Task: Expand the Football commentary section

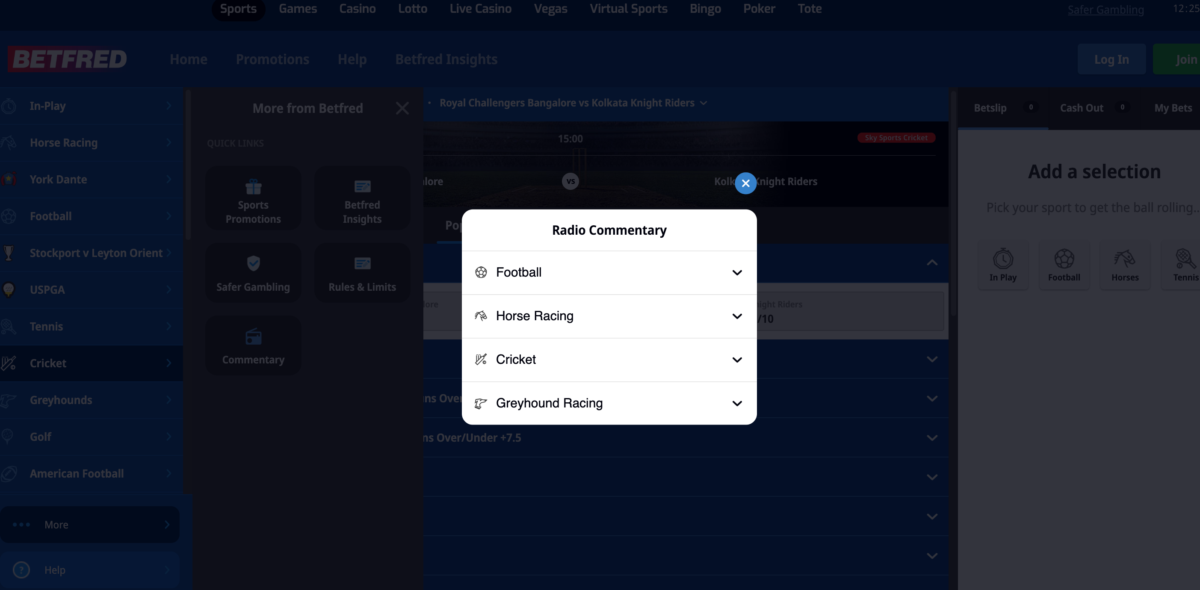Action: pyautogui.click(x=609, y=272)
